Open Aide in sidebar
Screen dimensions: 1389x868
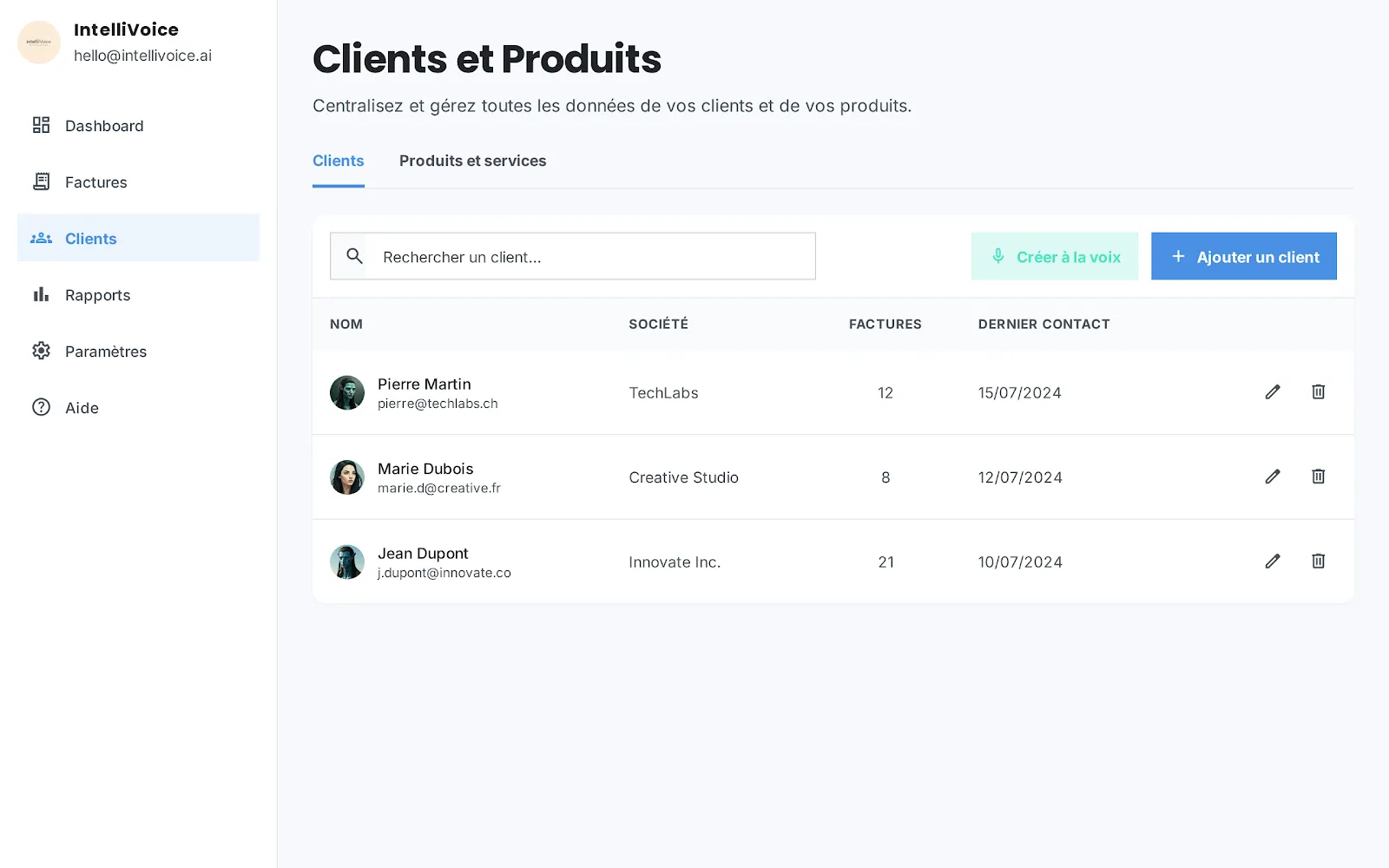(x=138, y=408)
